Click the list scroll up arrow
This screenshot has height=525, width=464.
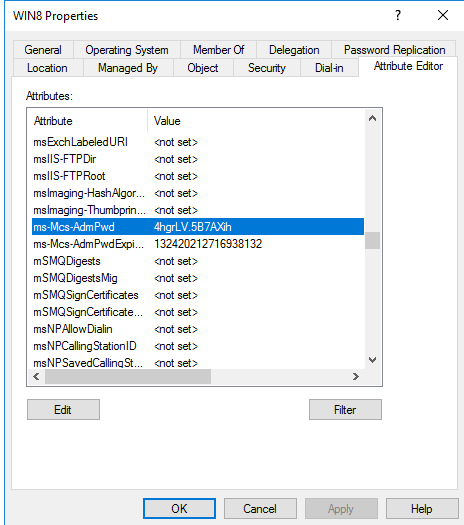pos(372,119)
